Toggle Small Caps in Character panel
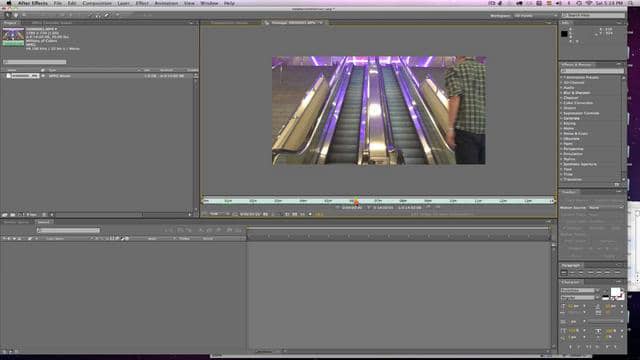Viewport: 640px width, 360px height. click(x=598, y=347)
